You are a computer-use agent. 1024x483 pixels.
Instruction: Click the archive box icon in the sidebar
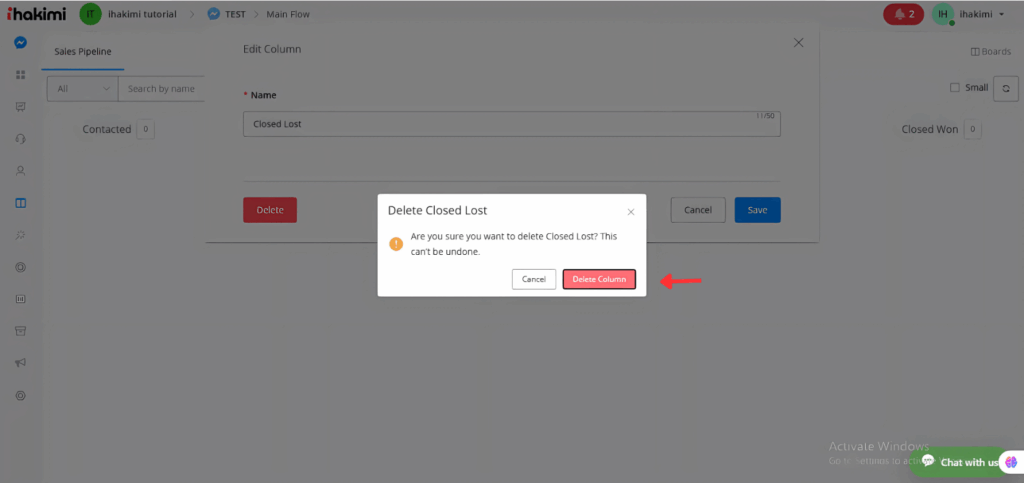(x=20, y=331)
